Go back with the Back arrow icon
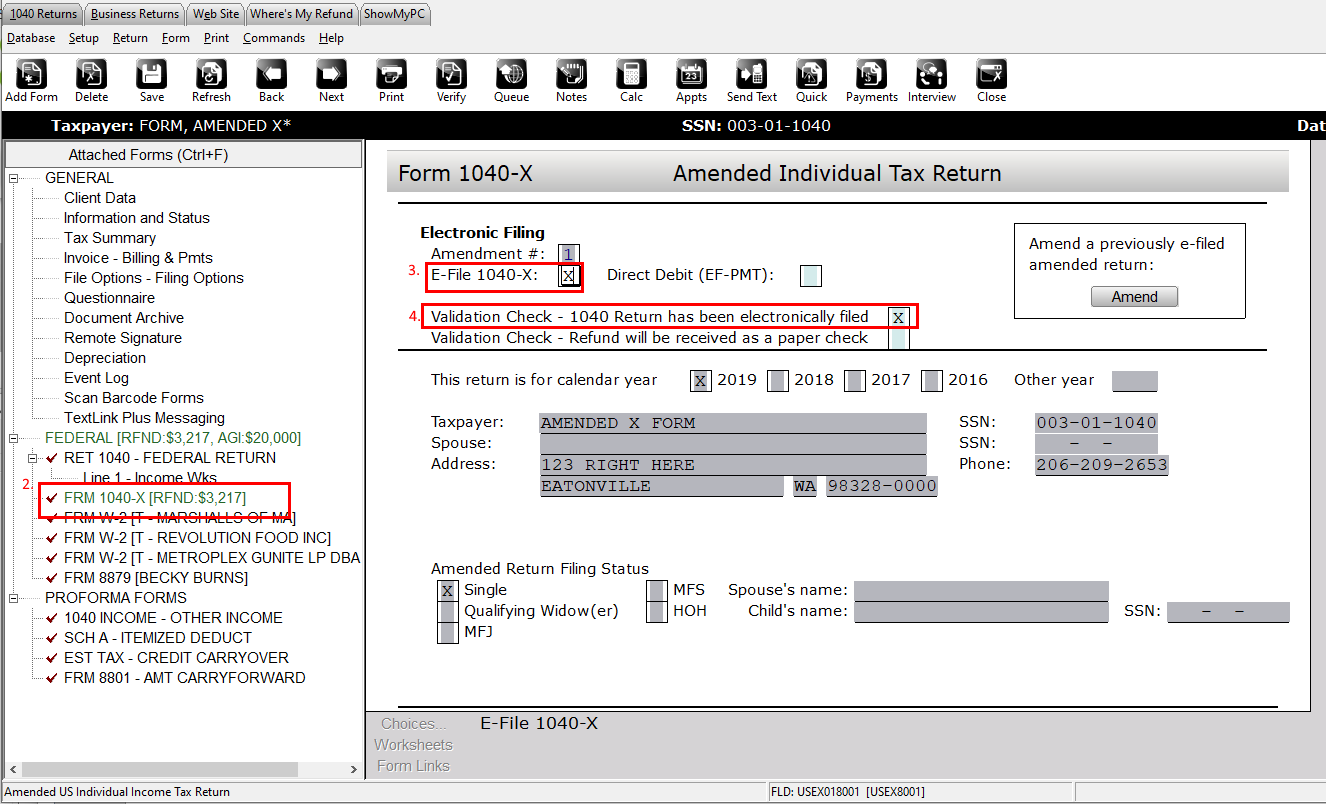 [271, 75]
